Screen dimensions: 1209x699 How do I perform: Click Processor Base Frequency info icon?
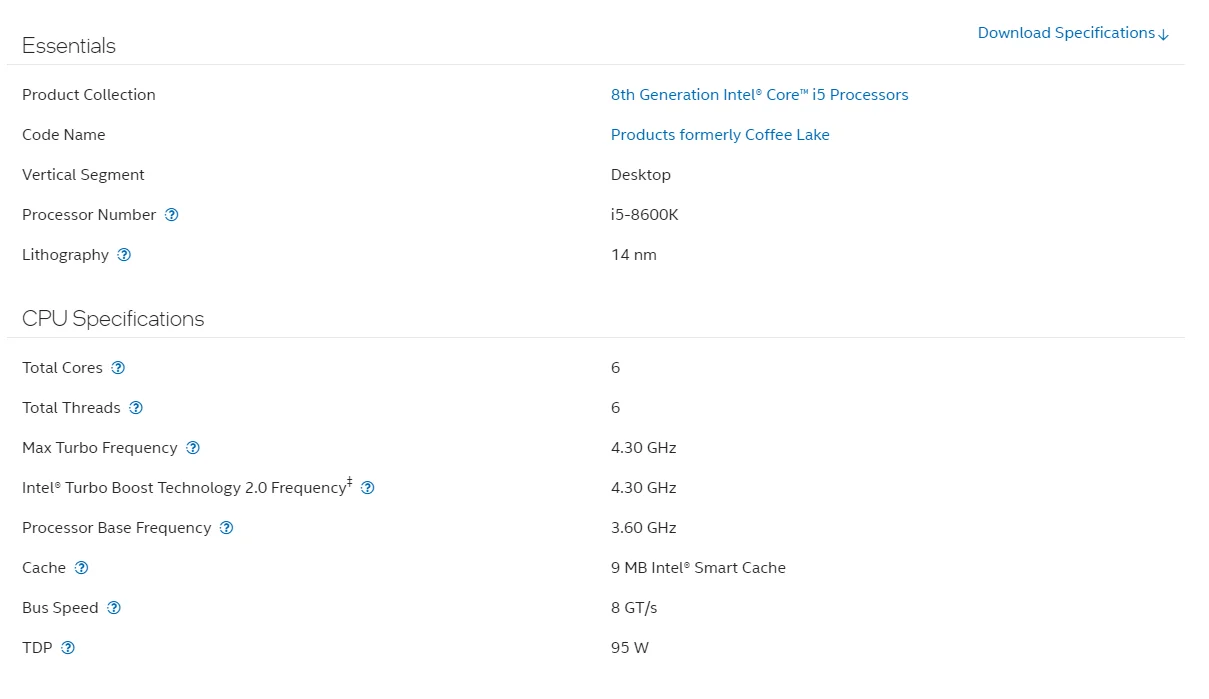click(226, 528)
